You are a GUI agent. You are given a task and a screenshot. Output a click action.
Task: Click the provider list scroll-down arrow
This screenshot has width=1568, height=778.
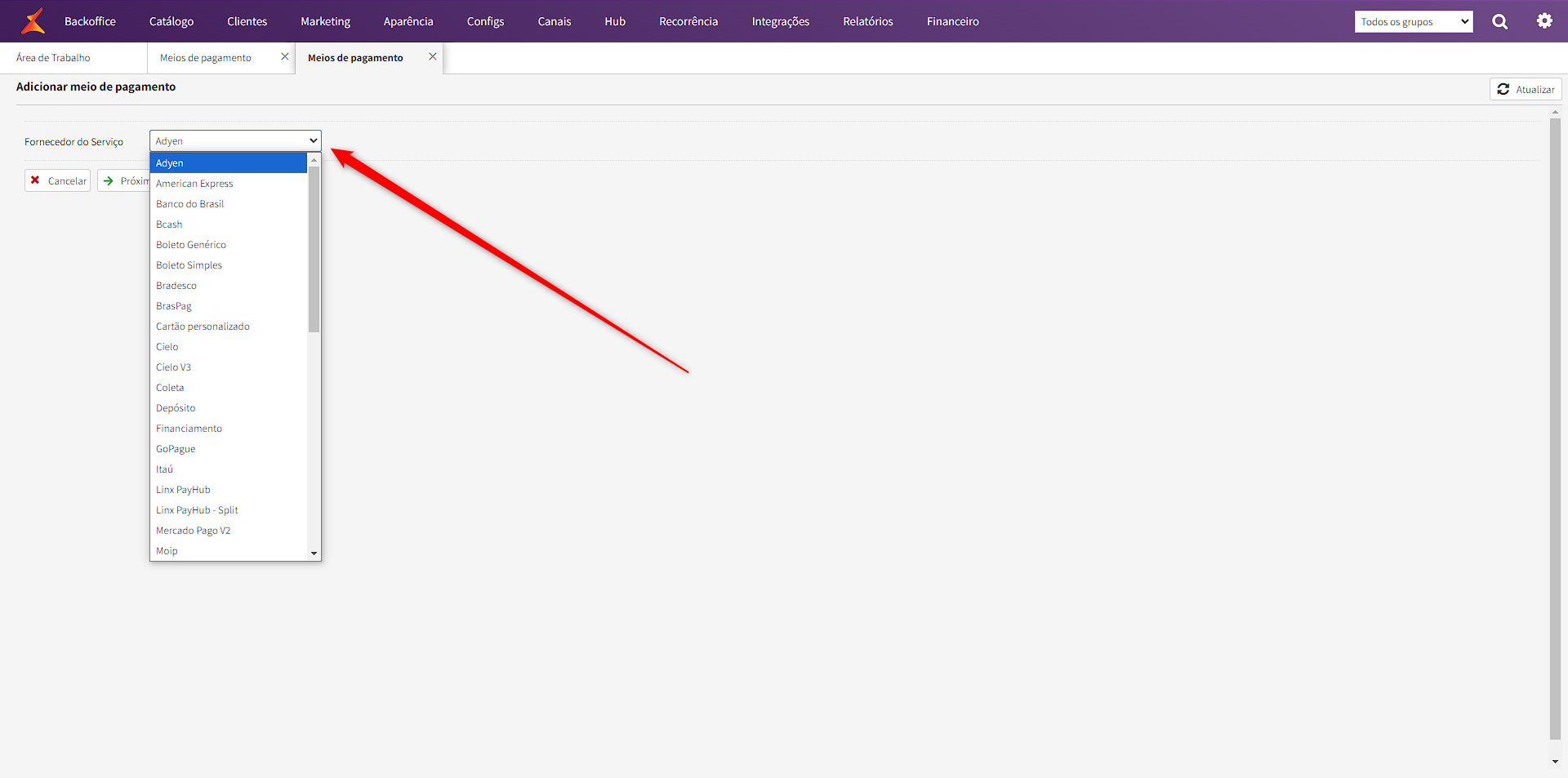click(314, 553)
